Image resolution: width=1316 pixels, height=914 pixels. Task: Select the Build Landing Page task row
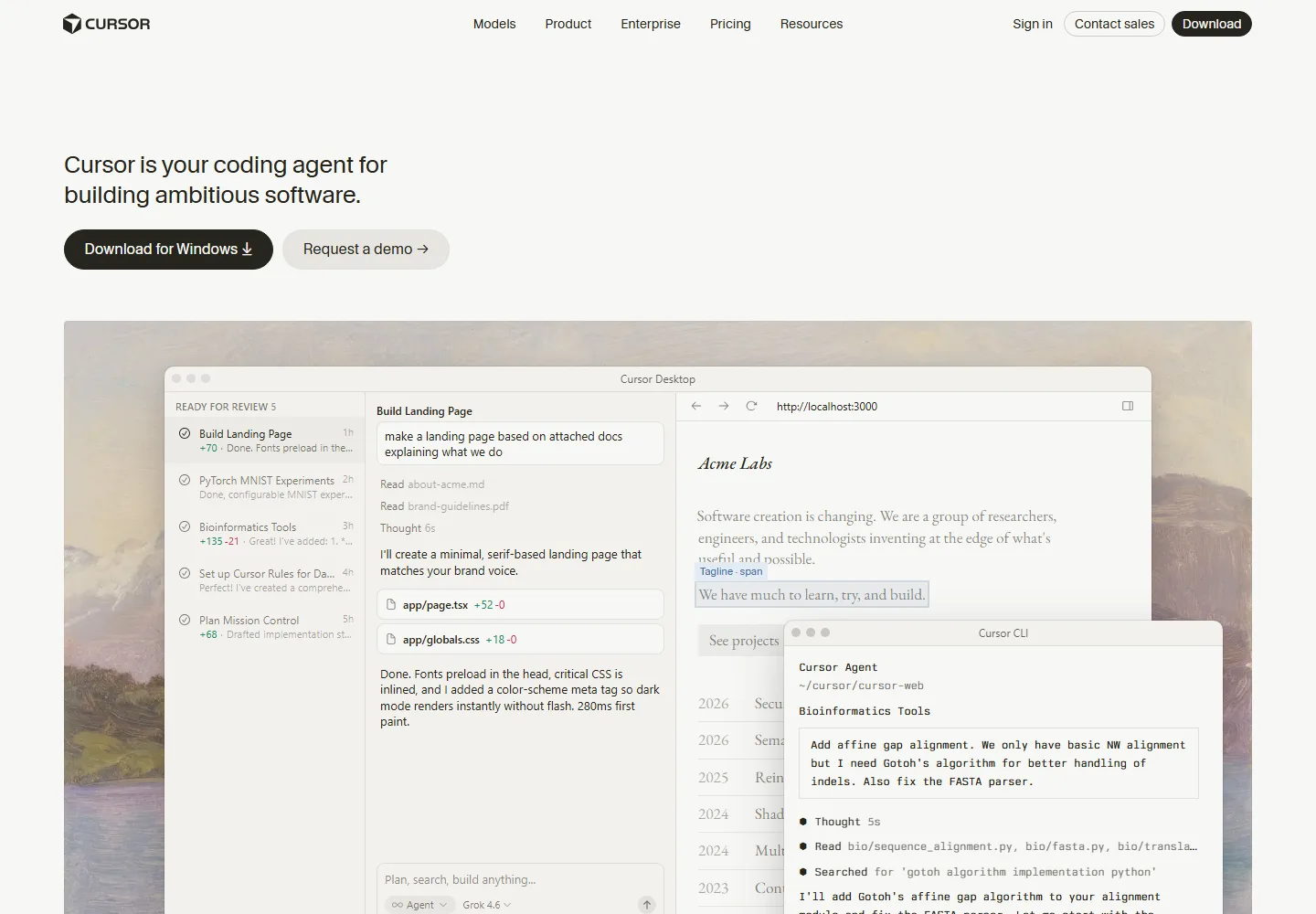(266, 441)
